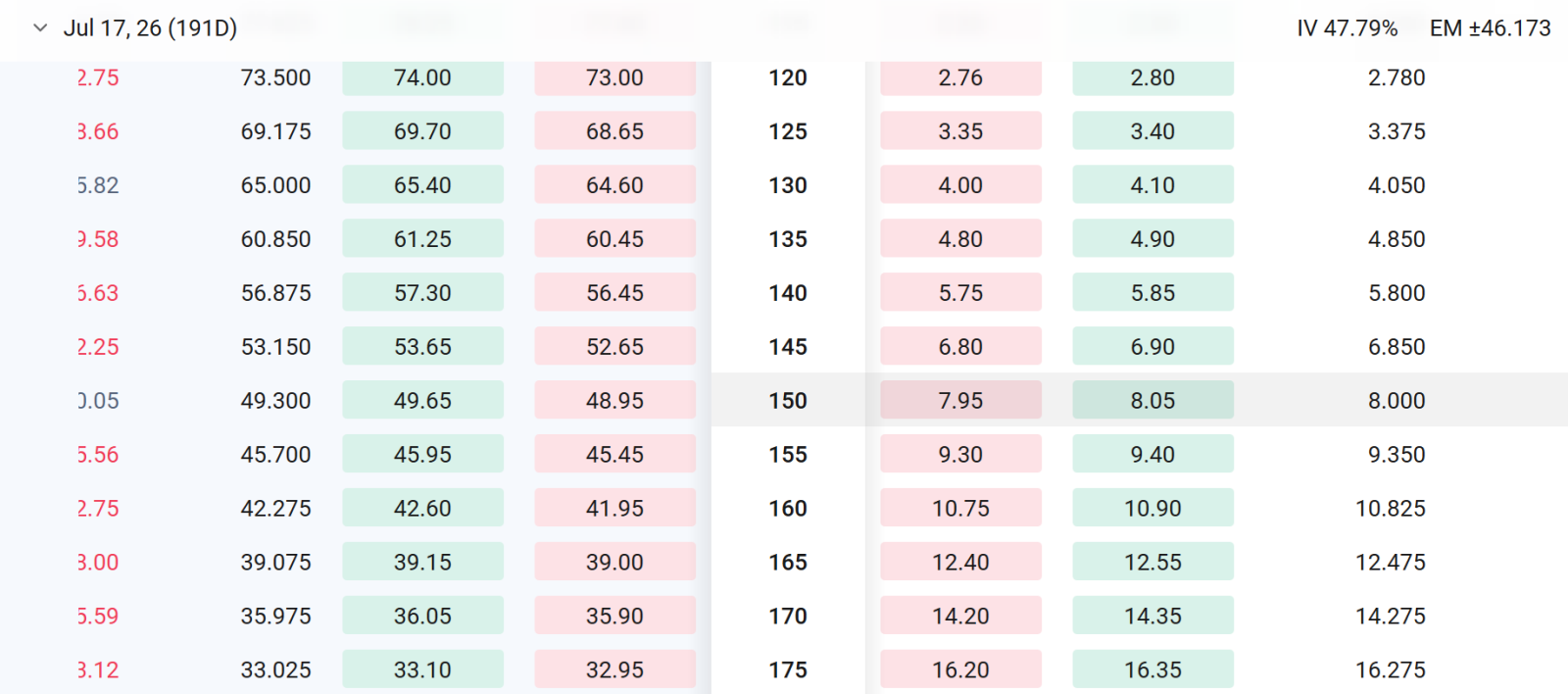Screen dimensions: 1568x694
Task: Click the 65.40 call bid at 130 strike
Action: tap(422, 184)
